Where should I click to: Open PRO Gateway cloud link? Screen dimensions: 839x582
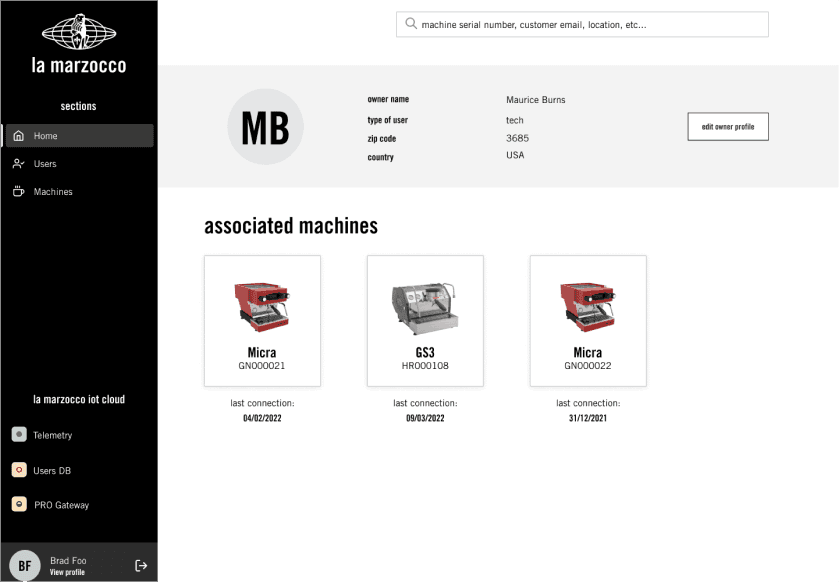(x=62, y=505)
